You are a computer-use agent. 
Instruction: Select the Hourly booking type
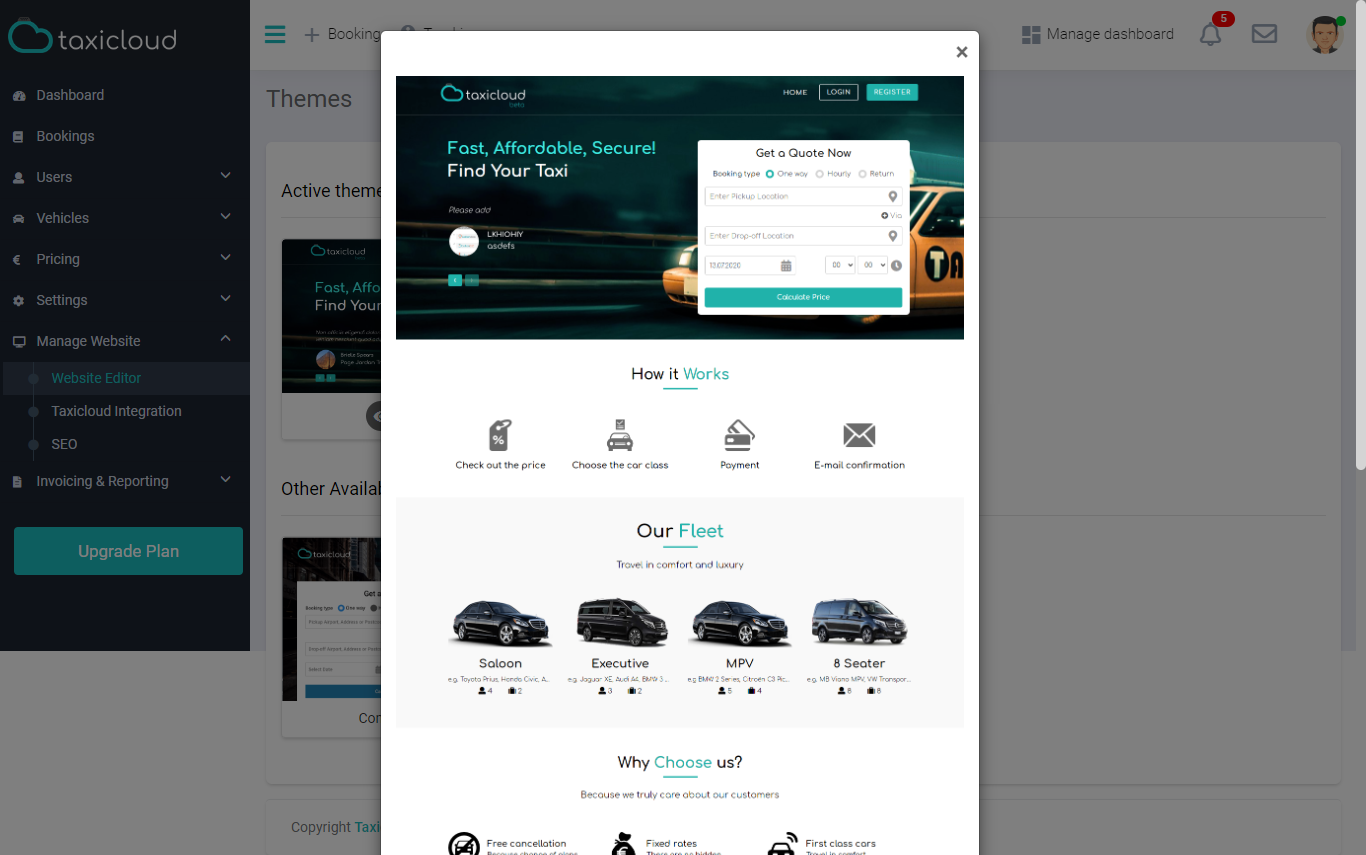pyautogui.click(x=834, y=174)
